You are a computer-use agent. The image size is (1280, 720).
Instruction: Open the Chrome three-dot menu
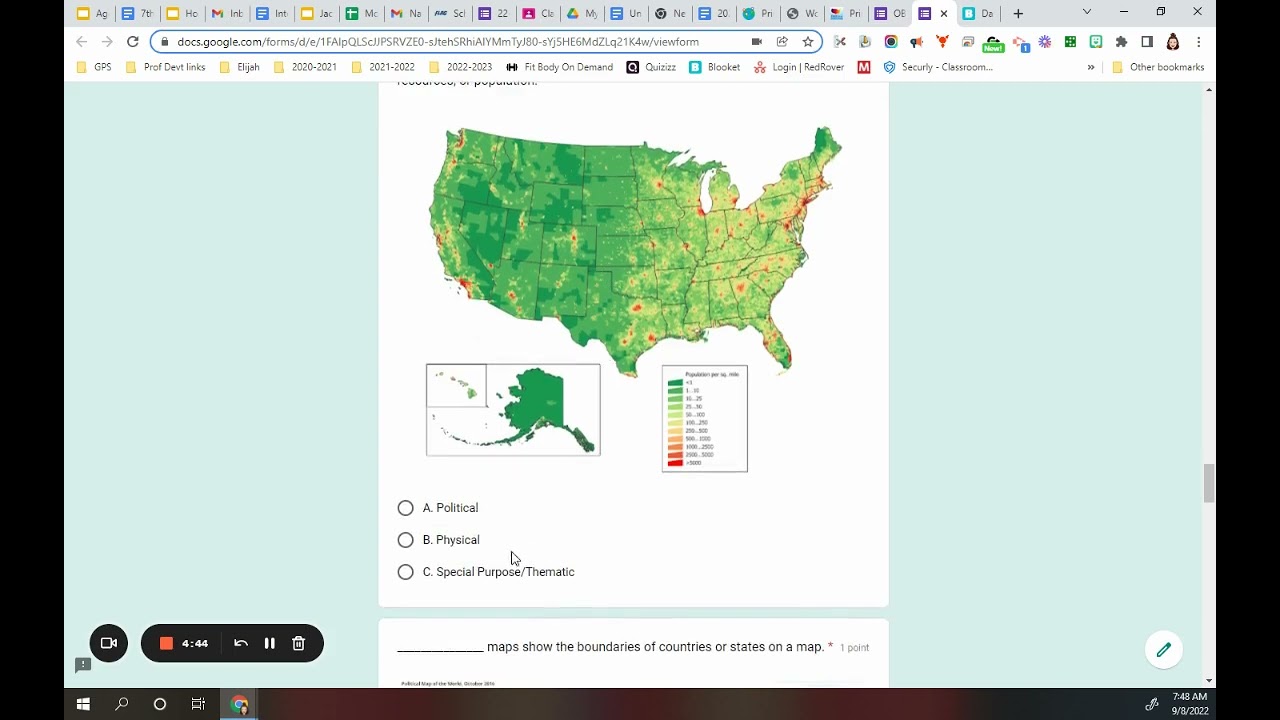point(1198,42)
